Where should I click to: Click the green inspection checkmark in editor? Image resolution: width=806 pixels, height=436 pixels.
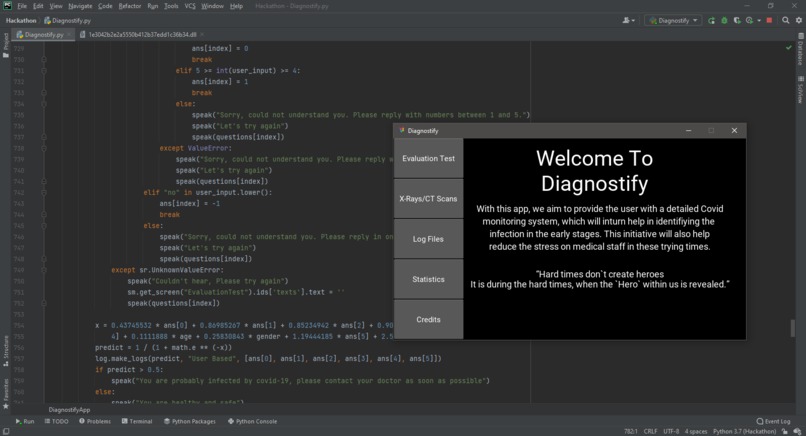789,47
